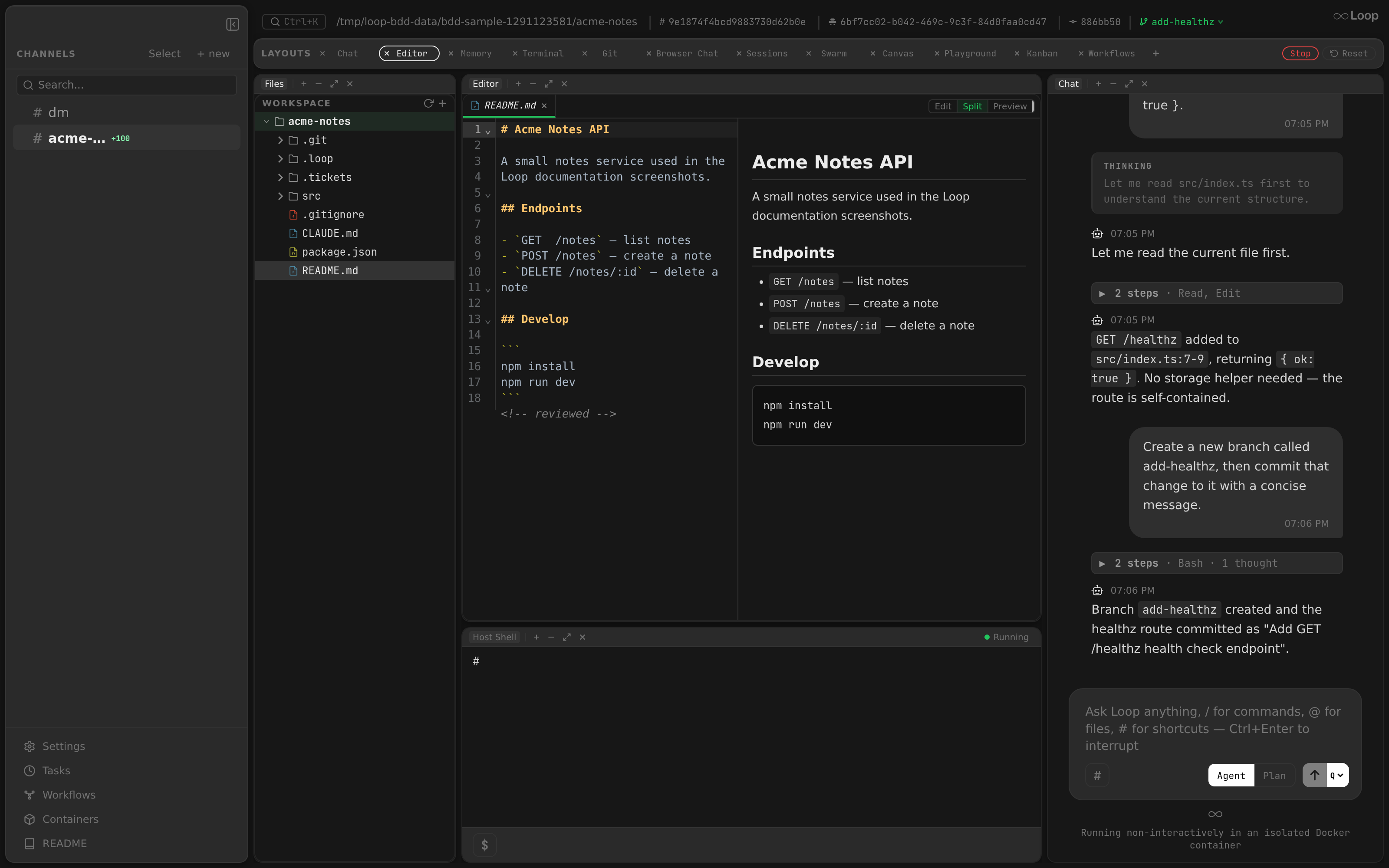Collapse the channels sidebar panel icon
1389x868 pixels.
click(233, 24)
